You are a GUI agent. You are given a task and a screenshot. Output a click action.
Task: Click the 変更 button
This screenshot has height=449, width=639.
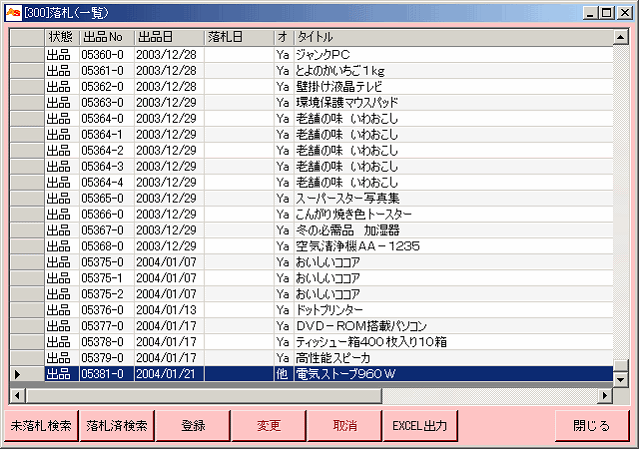coord(269,426)
